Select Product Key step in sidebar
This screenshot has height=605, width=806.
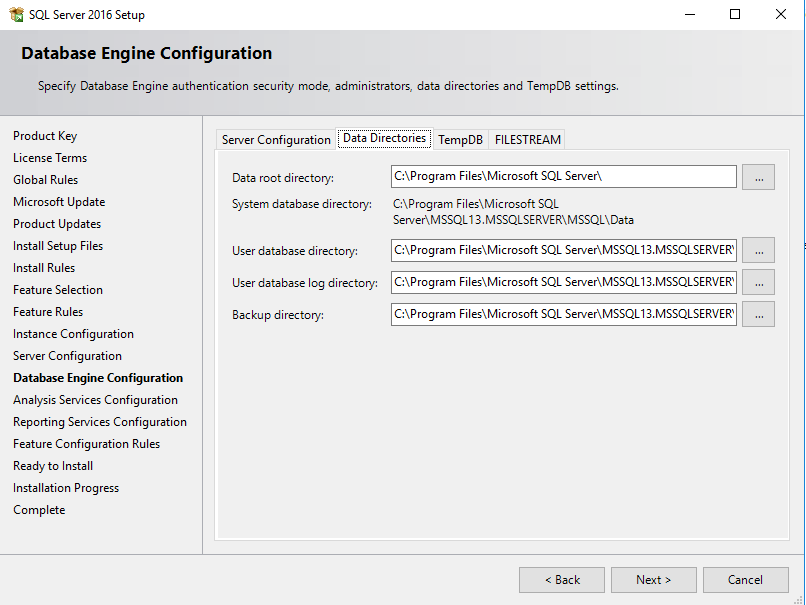[x=45, y=136]
